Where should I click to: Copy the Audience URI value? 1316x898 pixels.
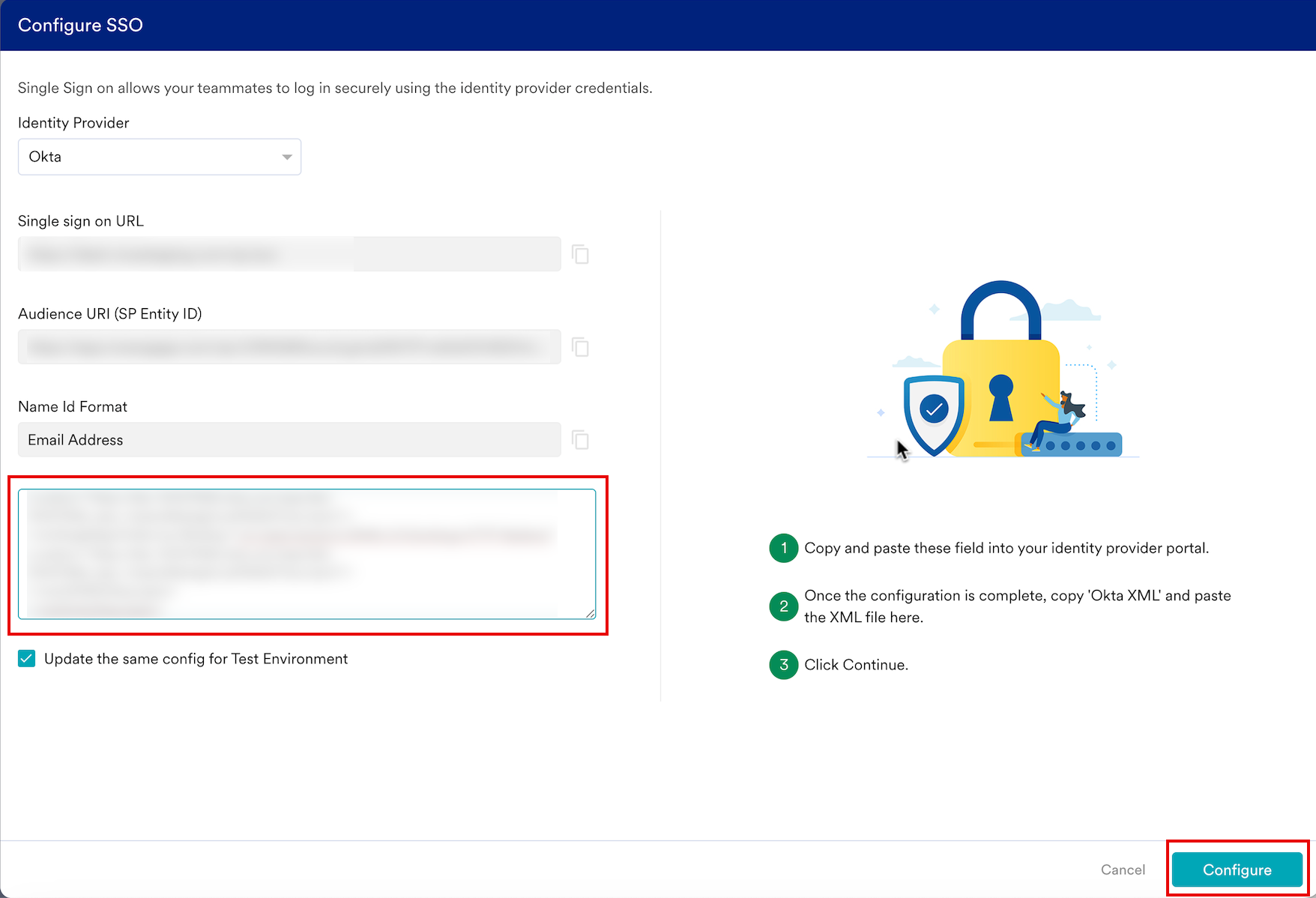coord(580,347)
